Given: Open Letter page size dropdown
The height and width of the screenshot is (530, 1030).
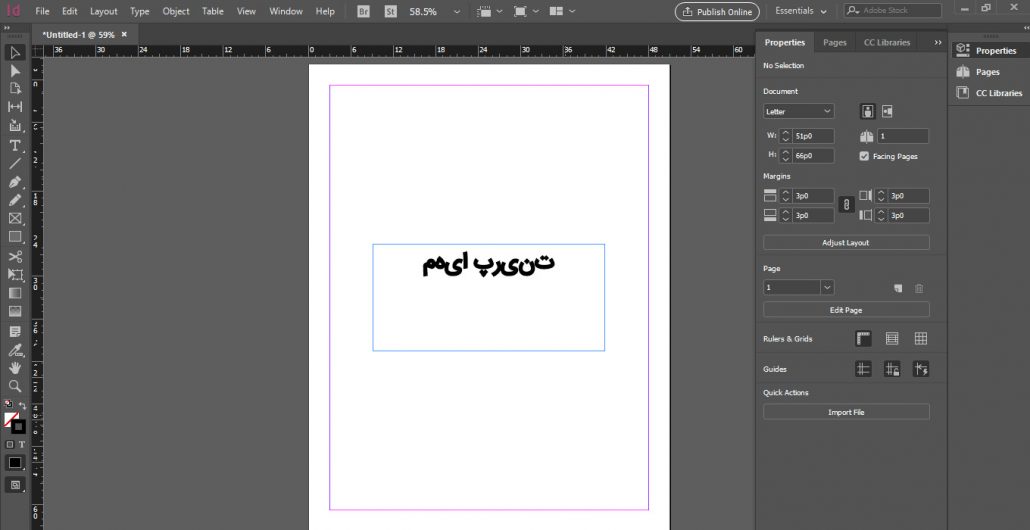Looking at the screenshot, I should click(799, 112).
